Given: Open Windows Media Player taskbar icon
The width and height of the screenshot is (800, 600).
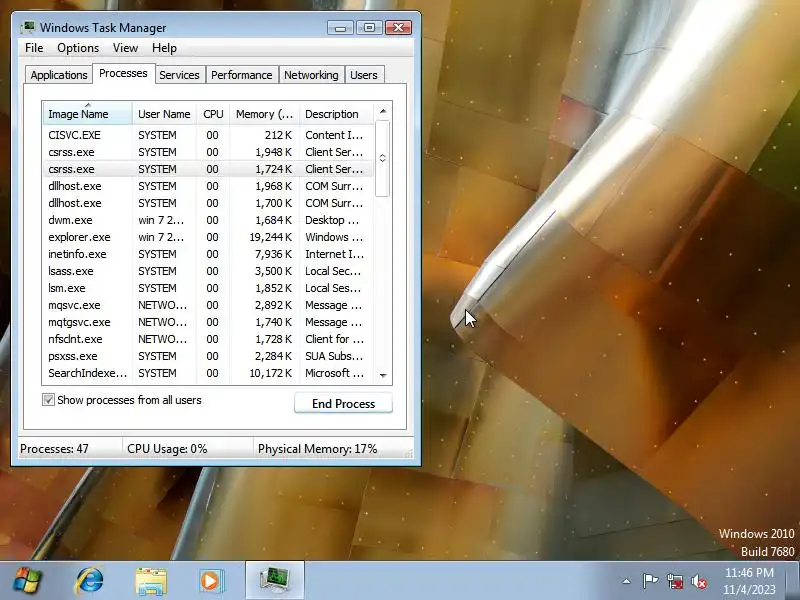Looking at the screenshot, I should [211, 581].
